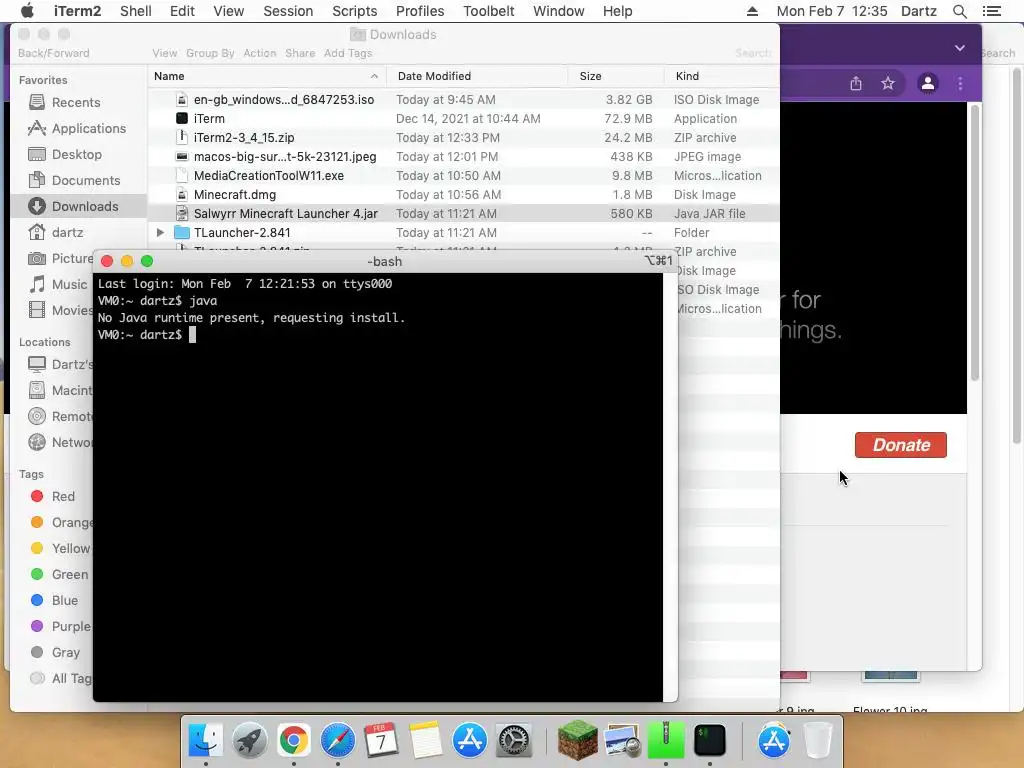Click the Finder Search field
Viewport: 1024px width, 768px height.
753,53
